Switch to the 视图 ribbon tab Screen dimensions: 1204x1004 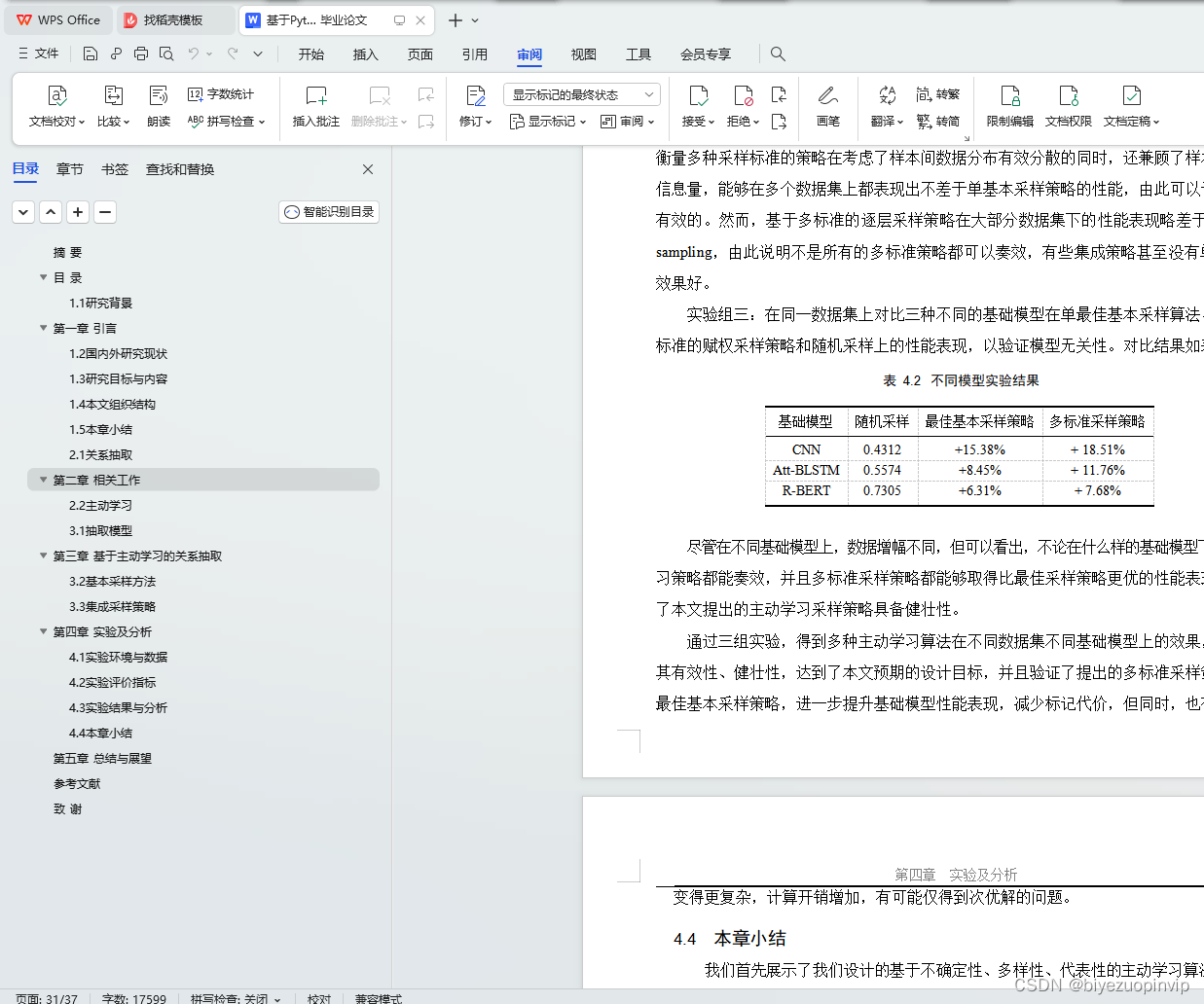click(x=583, y=54)
